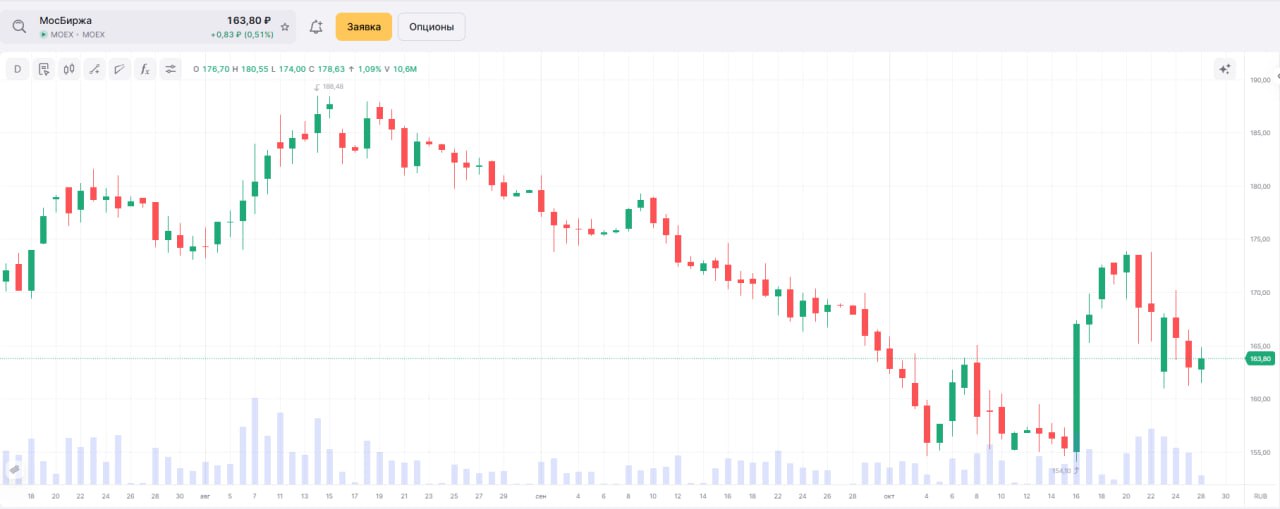This screenshot has width=1280, height=509.
Task: Click the current price label 163,80
Action: (1260, 359)
